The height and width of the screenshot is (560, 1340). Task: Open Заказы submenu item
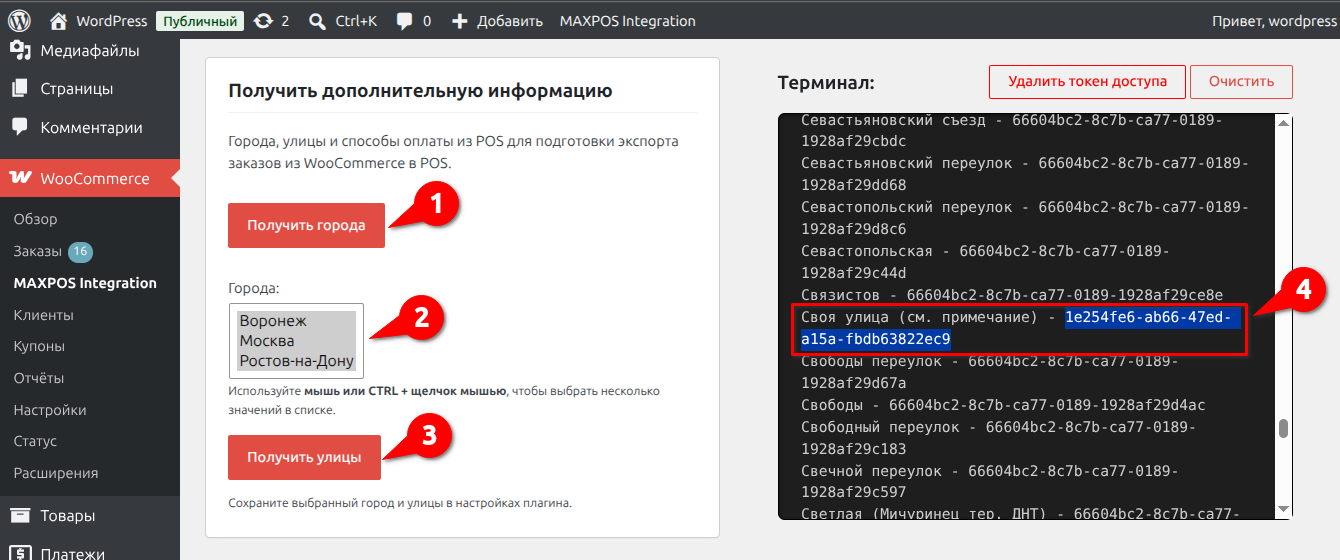tap(36, 251)
